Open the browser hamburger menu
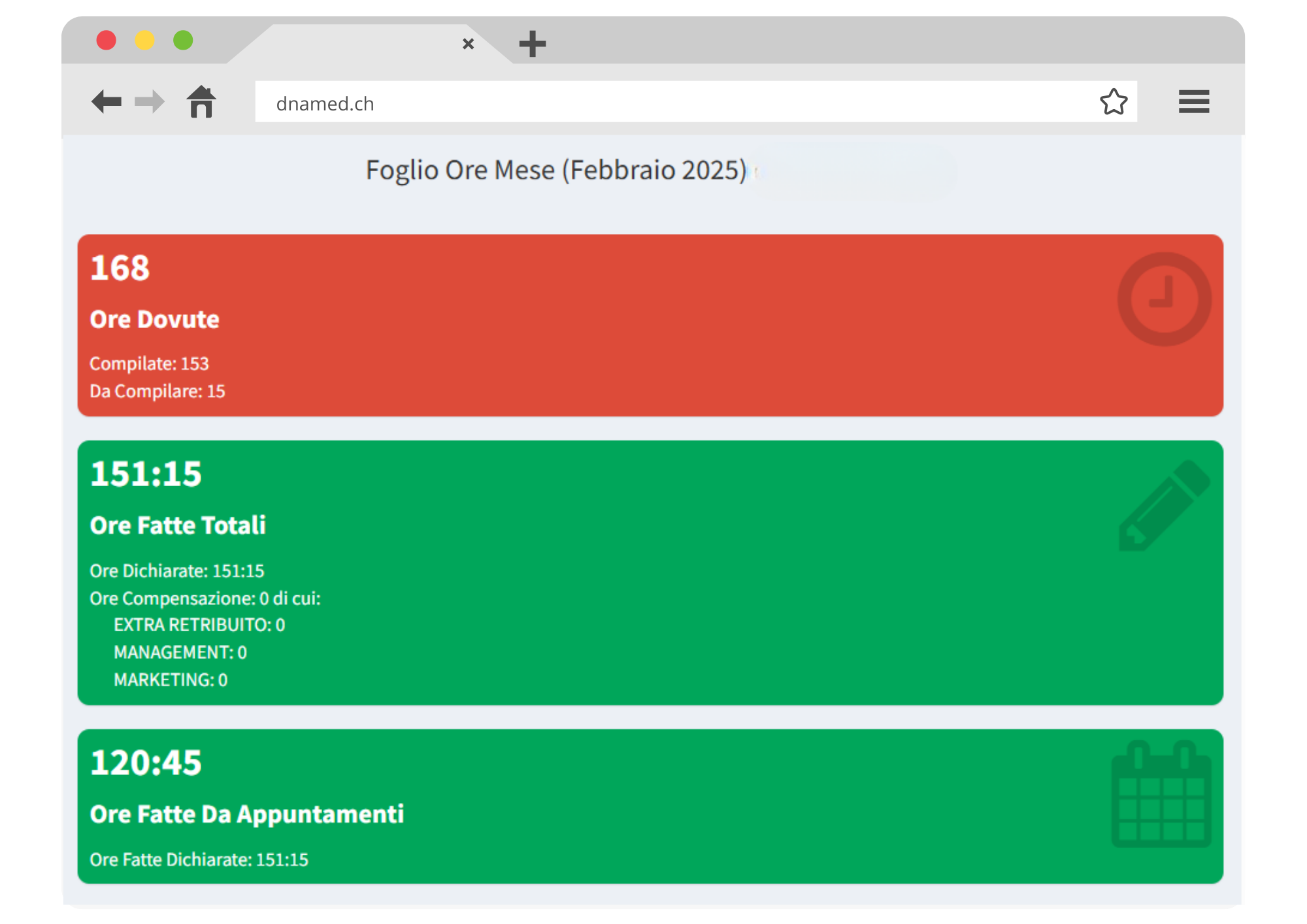The height and width of the screenshot is (924, 1307). pos(1193,102)
